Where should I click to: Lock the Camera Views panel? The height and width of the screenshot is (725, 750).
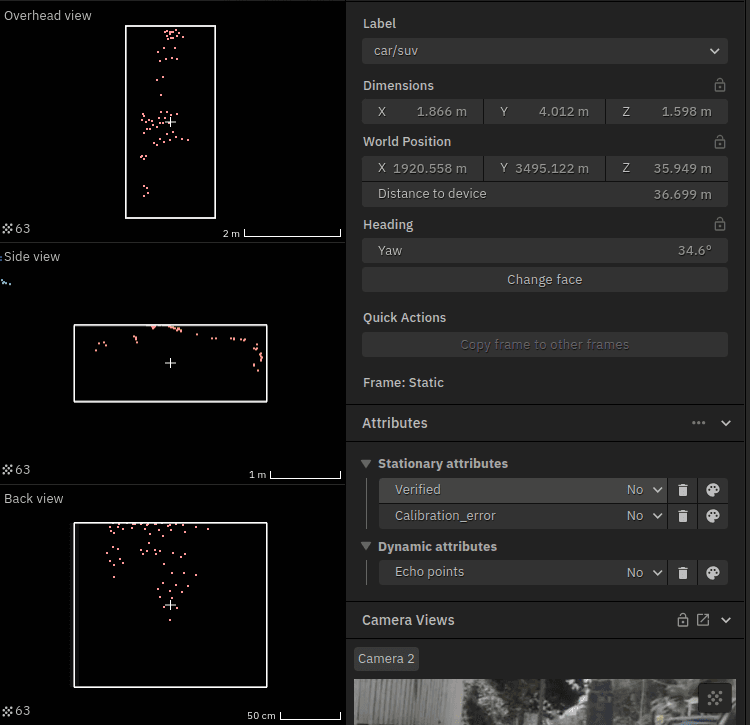[683, 620]
